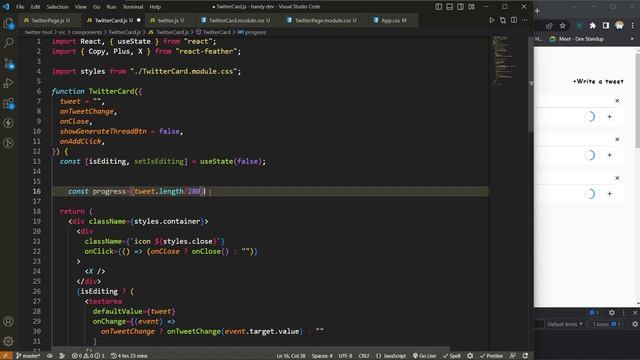Open the Accounts icon in activity bar
The height and width of the screenshot is (360, 640).
coord(9,321)
